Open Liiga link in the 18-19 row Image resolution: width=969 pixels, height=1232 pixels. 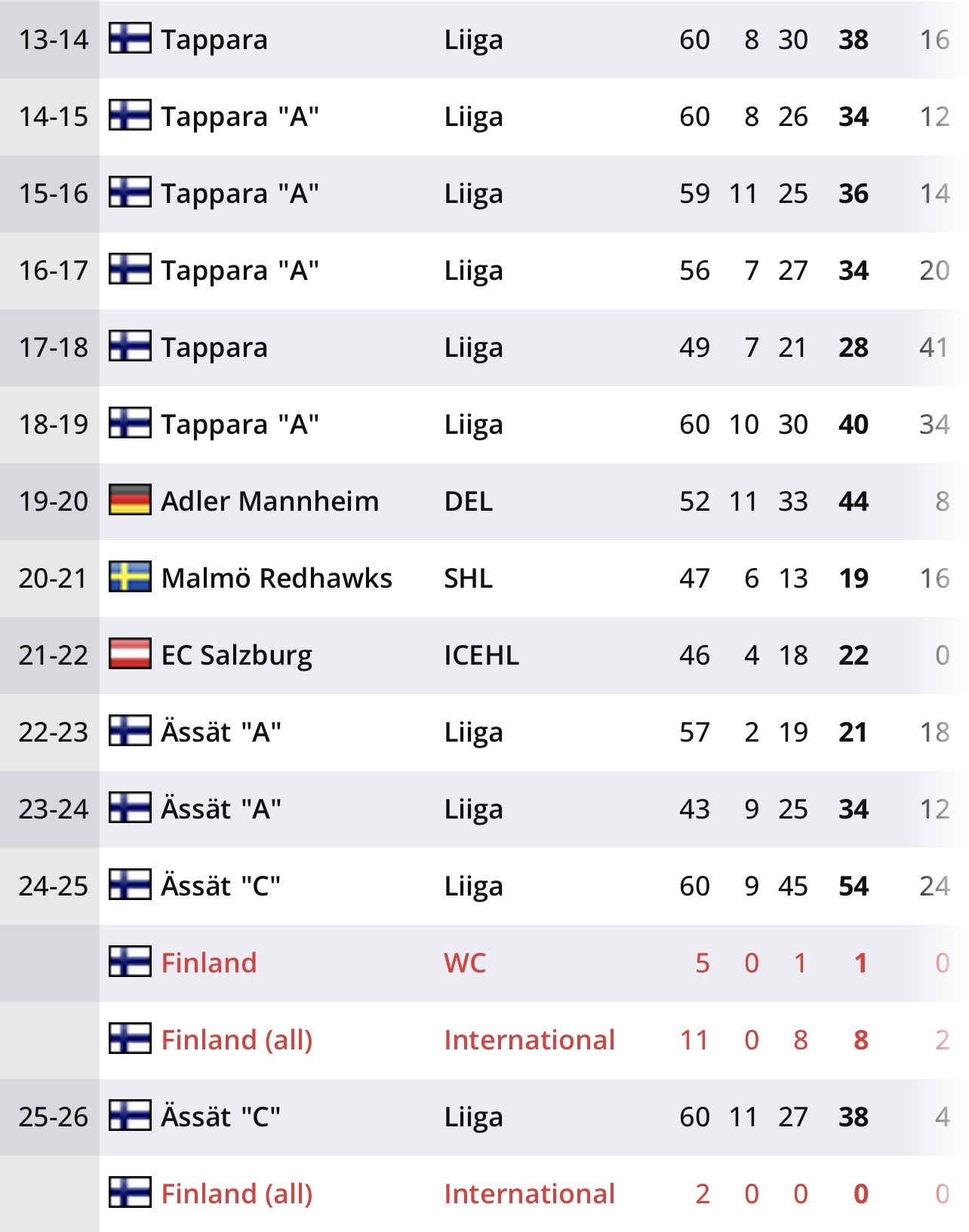(x=473, y=424)
